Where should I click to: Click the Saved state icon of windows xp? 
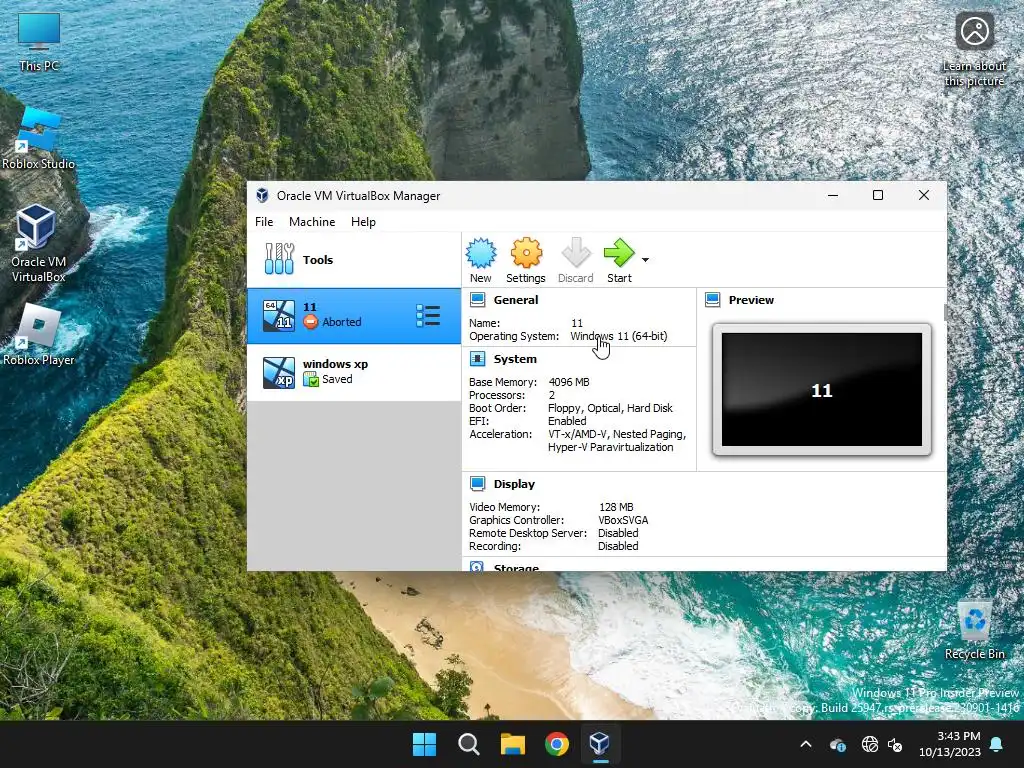click(x=311, y=379)
